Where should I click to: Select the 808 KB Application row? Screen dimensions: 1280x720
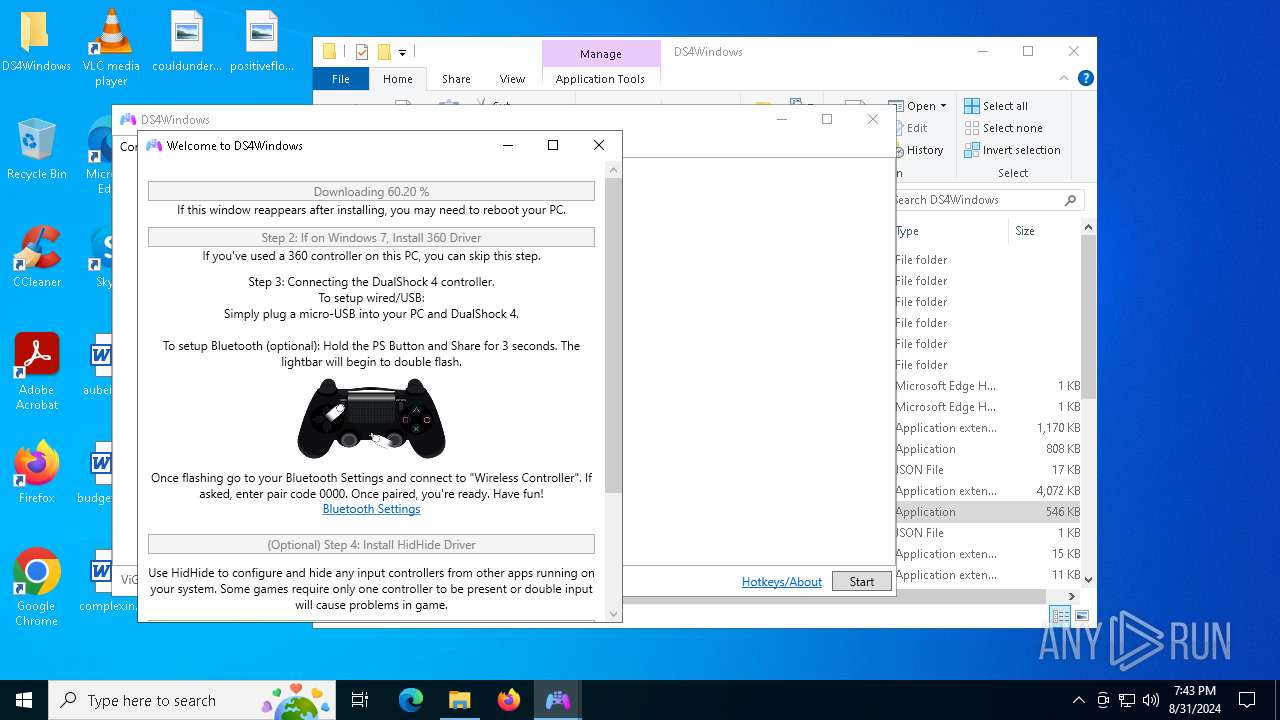pos(987,449)
